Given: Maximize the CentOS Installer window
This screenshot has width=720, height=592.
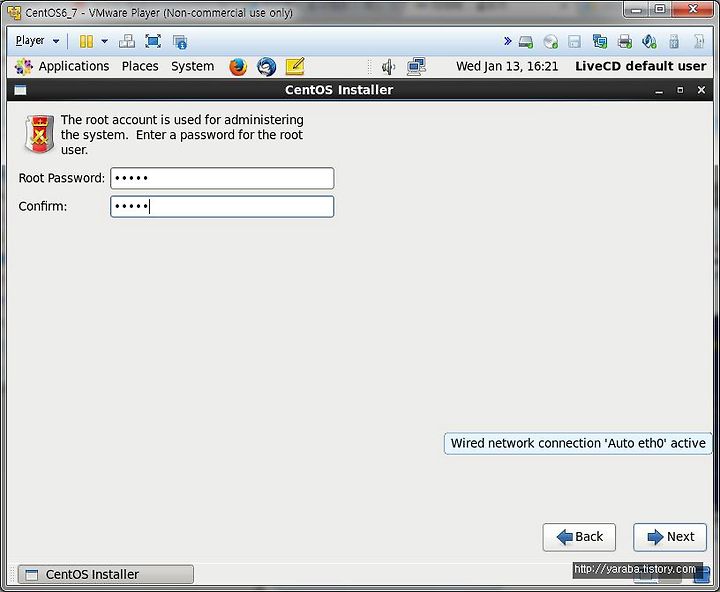Looking at the screenshot, I should pyautogui.click(x=680, y=90).
